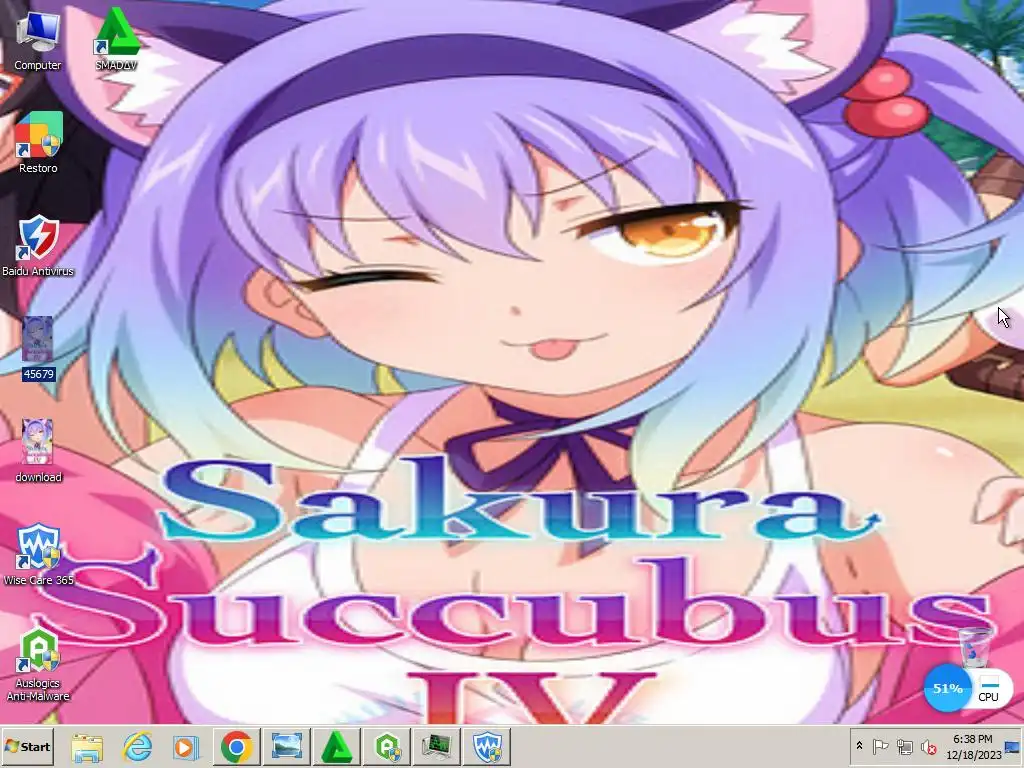The width and height of the screenshot is (1024, 768).
Task: Open Windows Media Player from taskbar
Action: (185, 746)
